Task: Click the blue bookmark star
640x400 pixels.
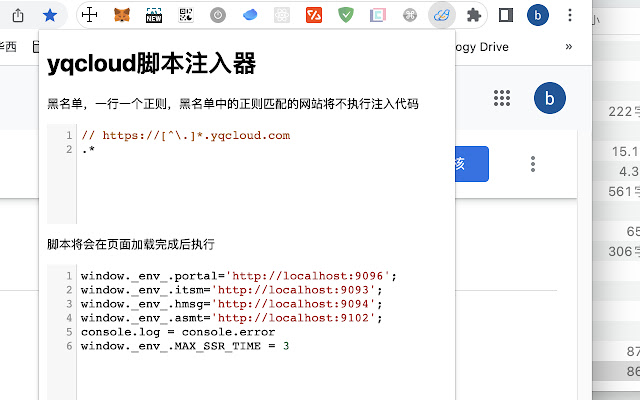Action: coord(50,16)
